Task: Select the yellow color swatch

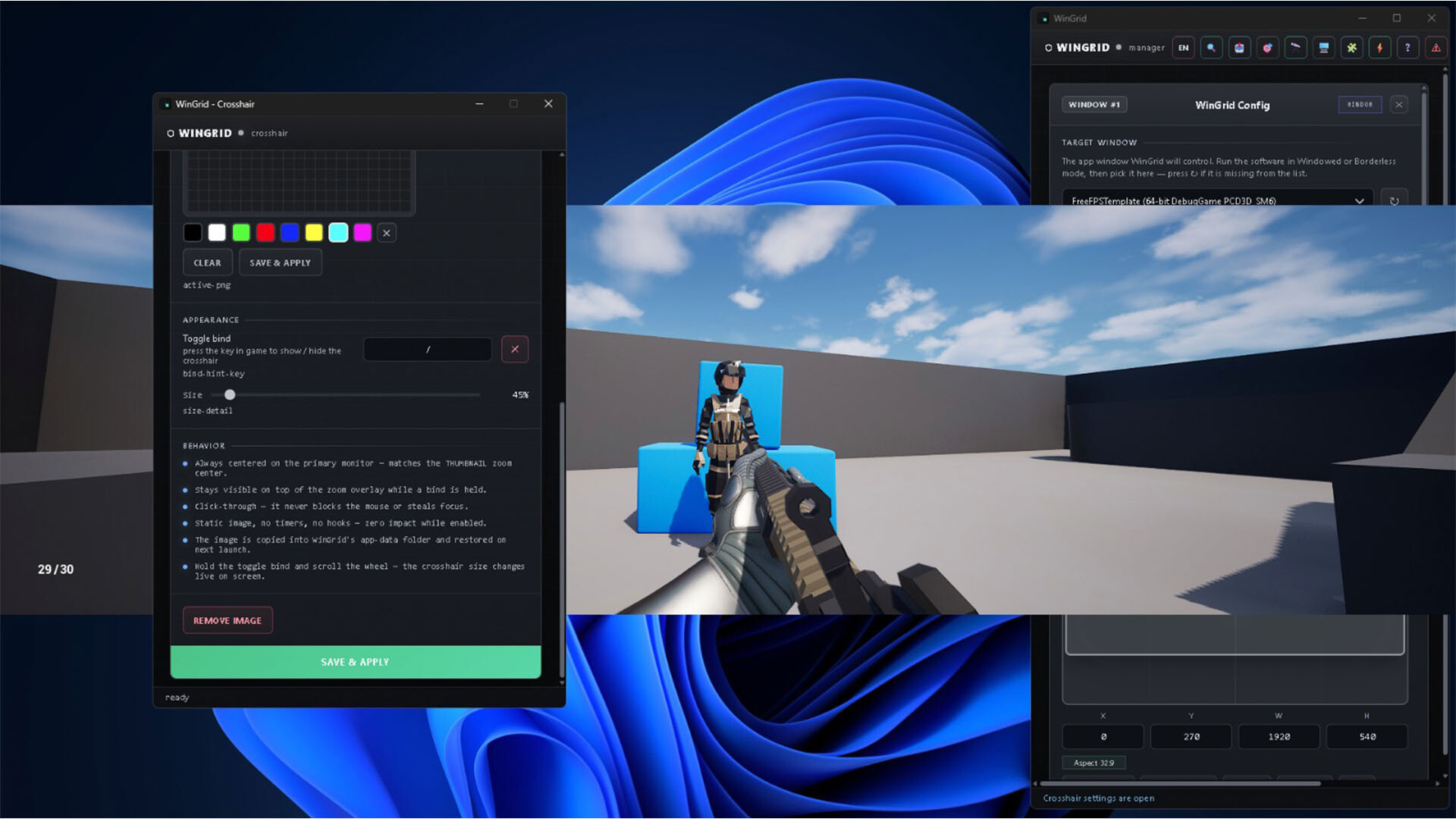Action: (x=314, y=233)
